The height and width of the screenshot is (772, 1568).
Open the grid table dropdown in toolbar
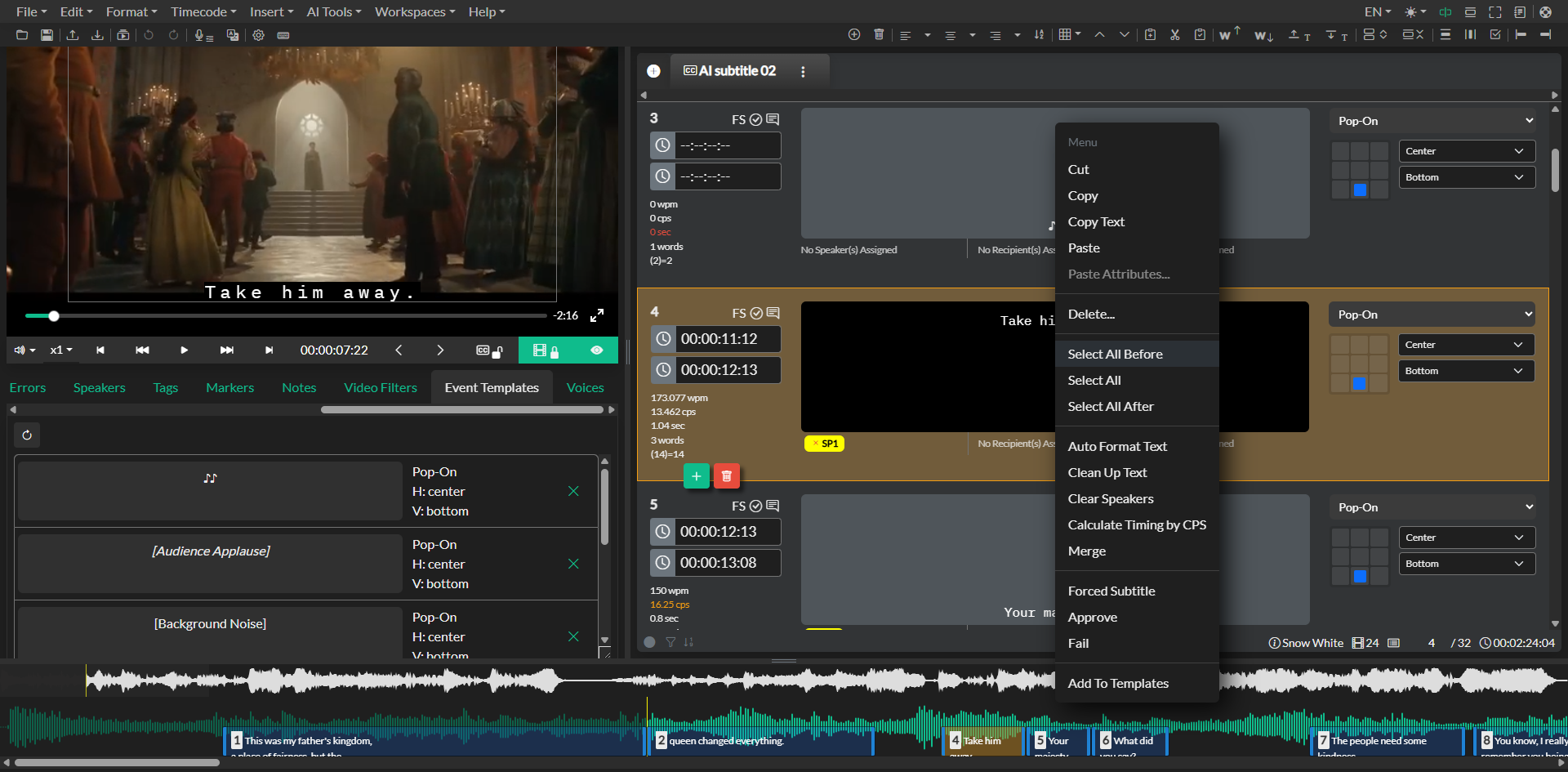pyautogui.click(x=1070, y=34)
